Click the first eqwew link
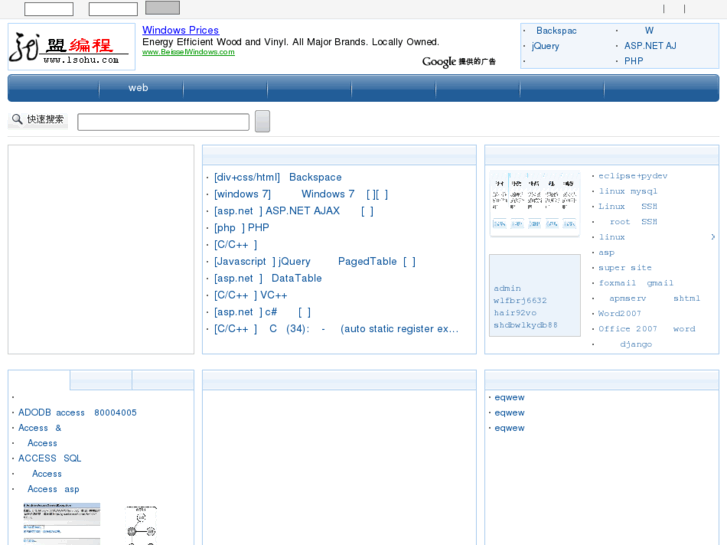The height and width of the screenshot is (545, 727). [x=510, y=398]
